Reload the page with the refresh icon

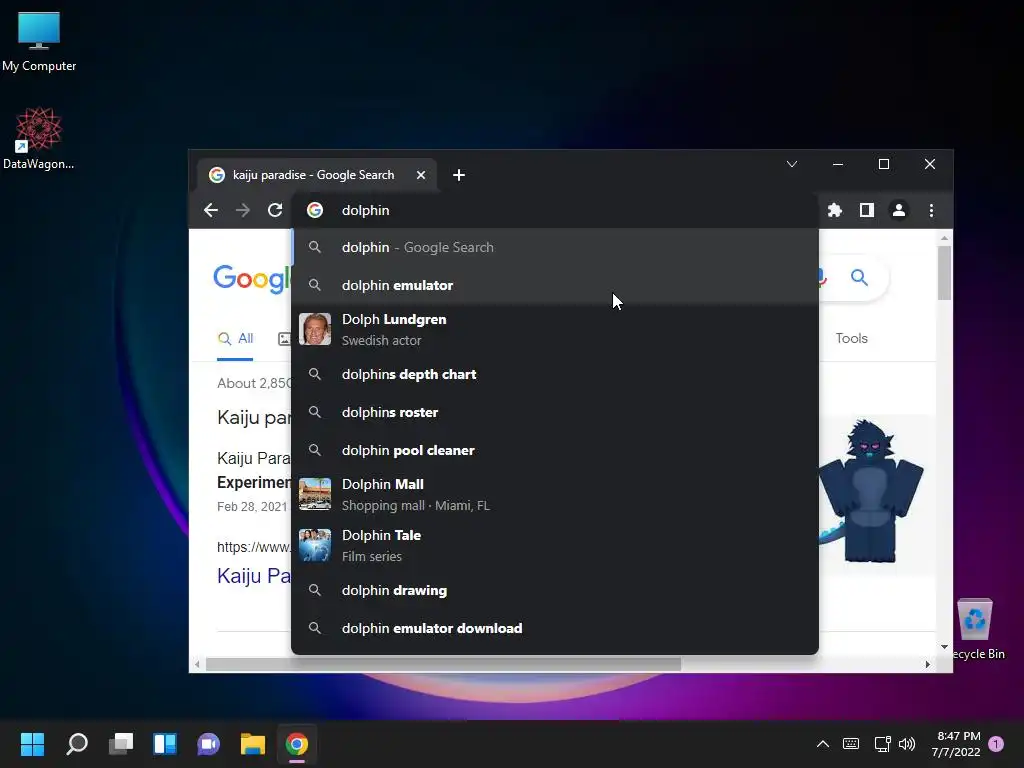pos(275,210)
